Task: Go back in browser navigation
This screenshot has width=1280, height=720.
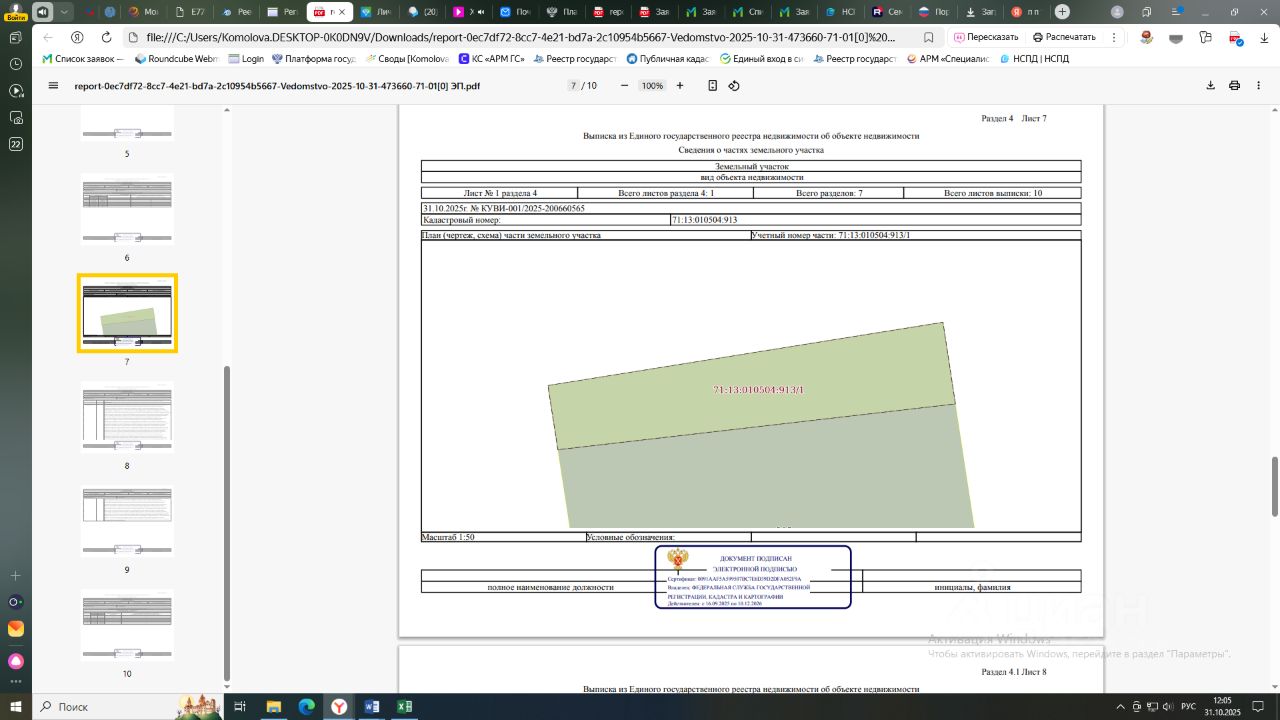Action: 47,37
